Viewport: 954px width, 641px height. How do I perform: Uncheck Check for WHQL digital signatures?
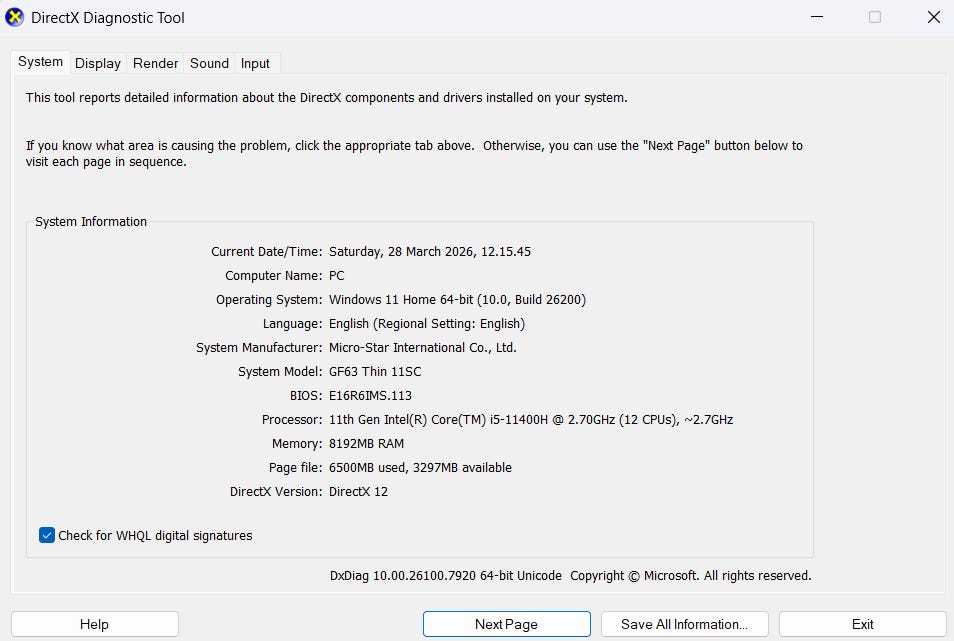(x=47, y=535)
